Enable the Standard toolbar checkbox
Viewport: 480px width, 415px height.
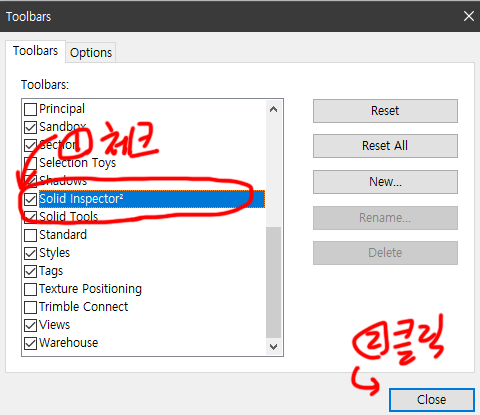(x=30, y=235)
